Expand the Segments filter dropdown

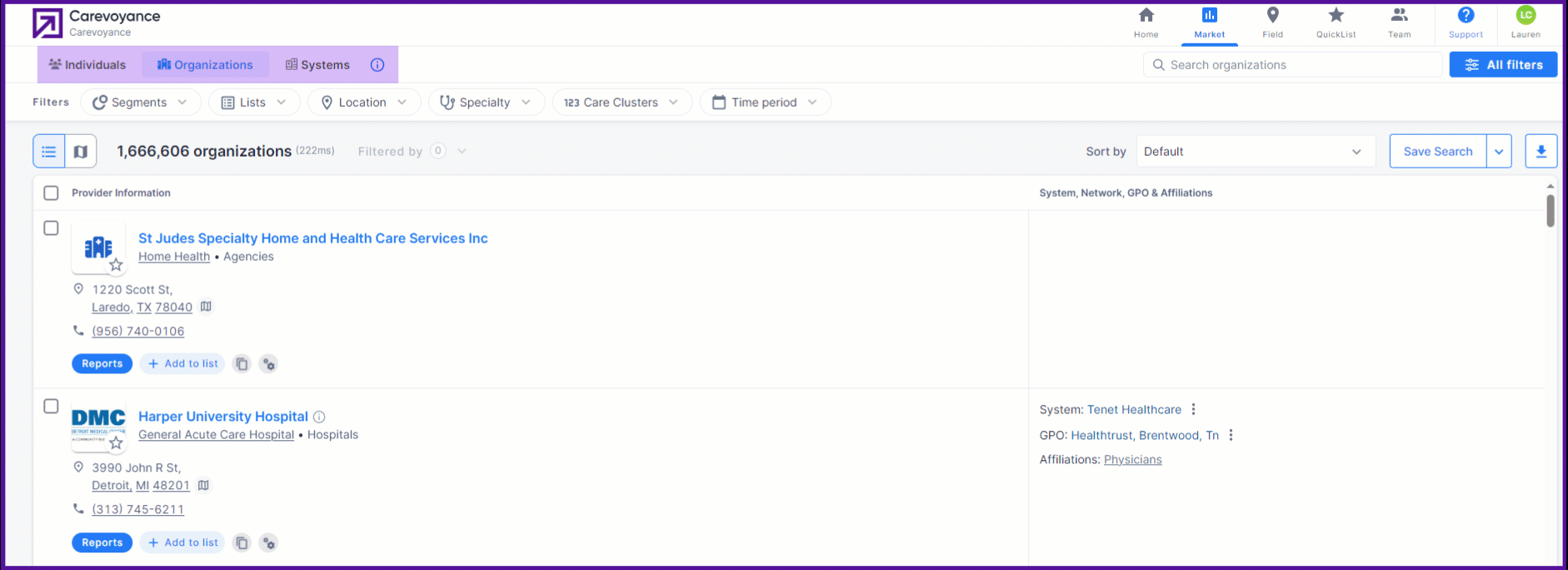141,102
